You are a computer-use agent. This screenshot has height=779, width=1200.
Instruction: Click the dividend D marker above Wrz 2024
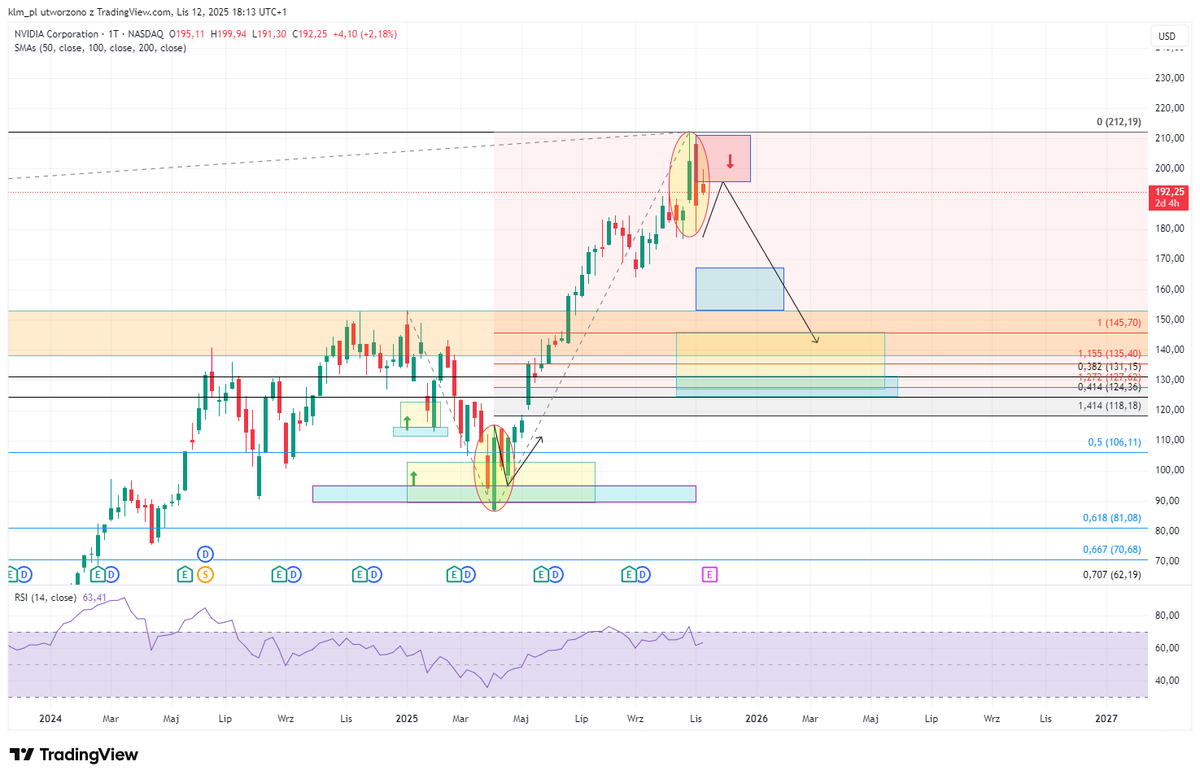(293, 574)
